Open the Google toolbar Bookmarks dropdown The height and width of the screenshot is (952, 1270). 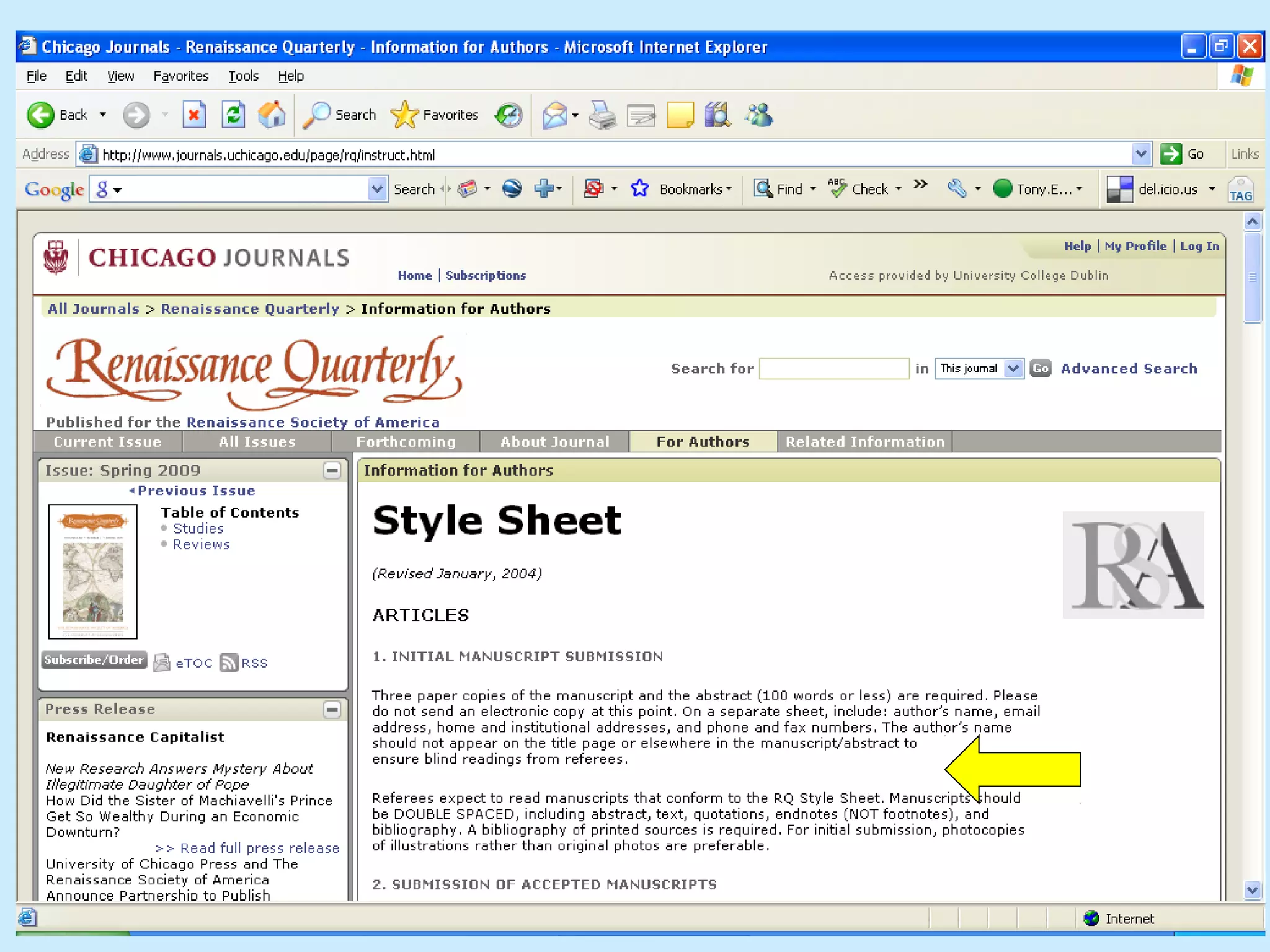click(x=695, y=189)
